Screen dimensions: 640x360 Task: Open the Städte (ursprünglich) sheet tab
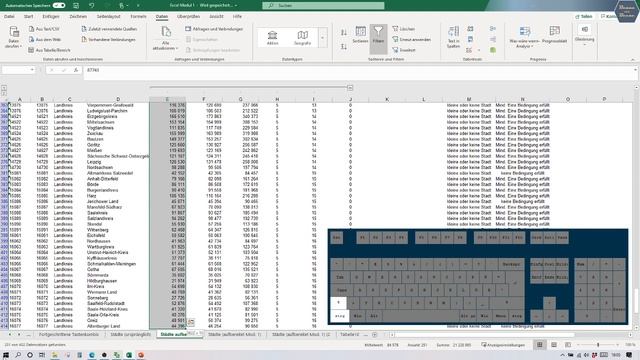pyautogui.click(x=130, y=334)
